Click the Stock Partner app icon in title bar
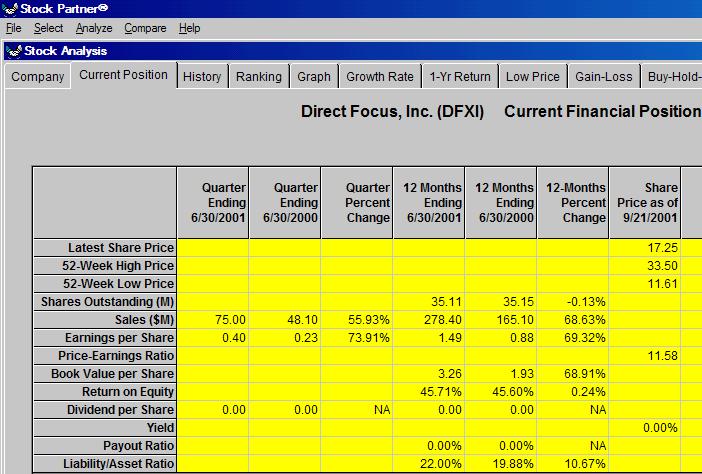The height and width of the screenshot is (474, 702). pyautogui.click(x=9, y=9)
